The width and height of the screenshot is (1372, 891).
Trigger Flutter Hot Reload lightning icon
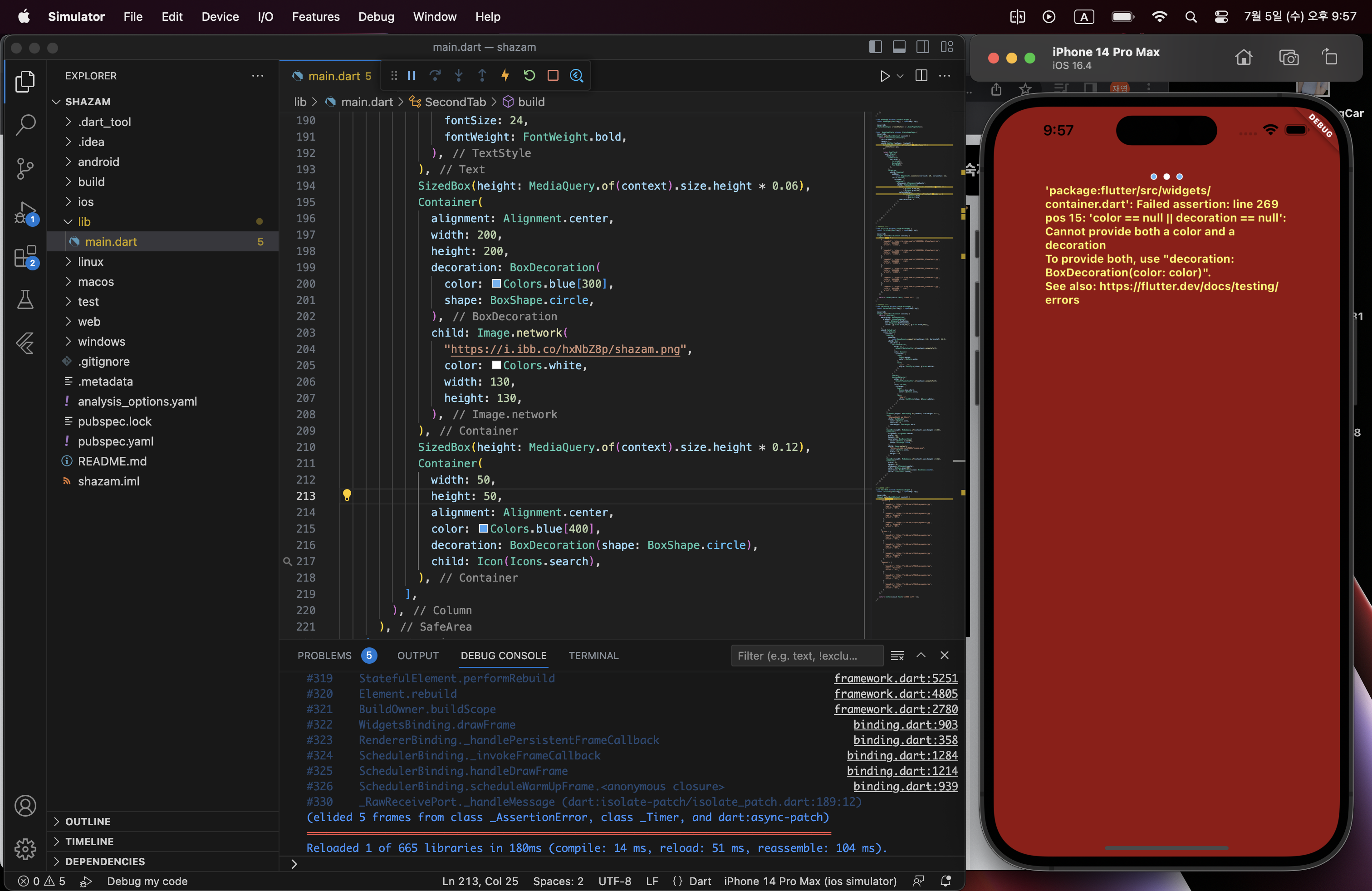(505, 75)
